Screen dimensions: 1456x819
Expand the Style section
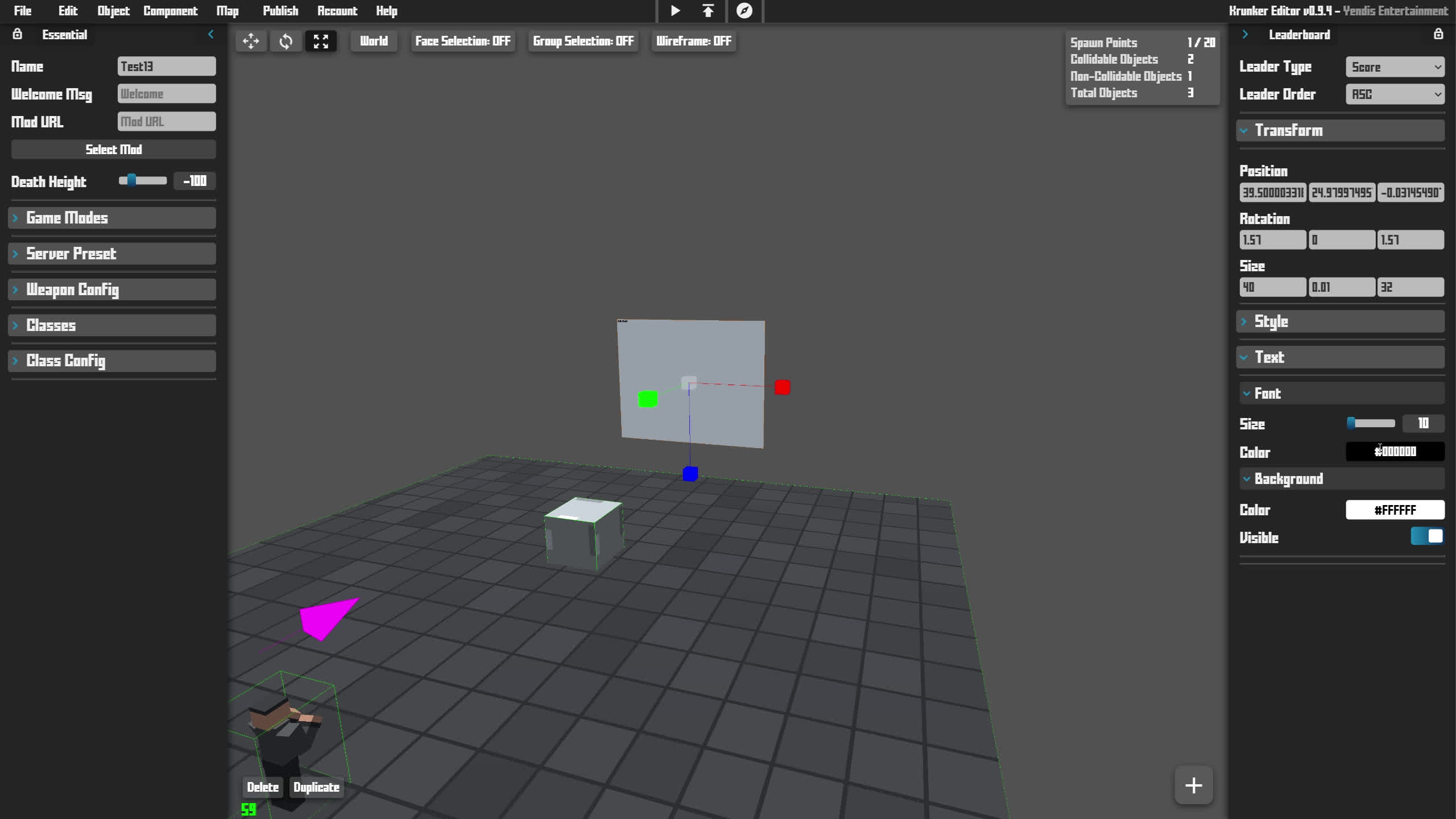coord(1341,321)
